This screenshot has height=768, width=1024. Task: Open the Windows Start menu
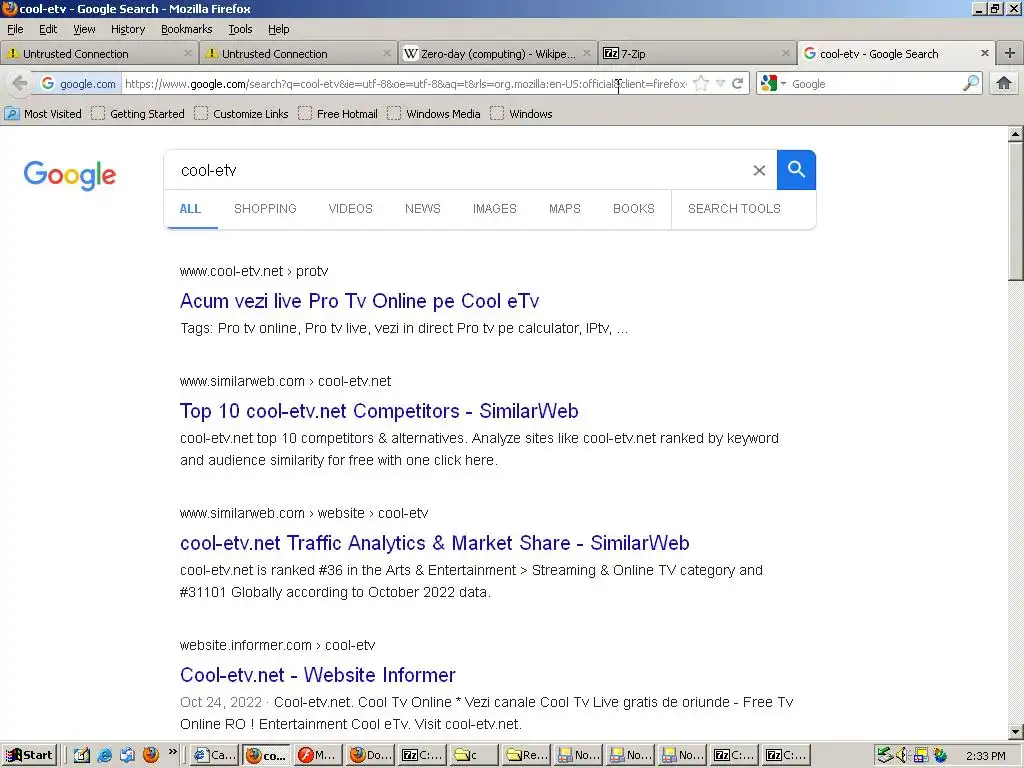(29, 755)
